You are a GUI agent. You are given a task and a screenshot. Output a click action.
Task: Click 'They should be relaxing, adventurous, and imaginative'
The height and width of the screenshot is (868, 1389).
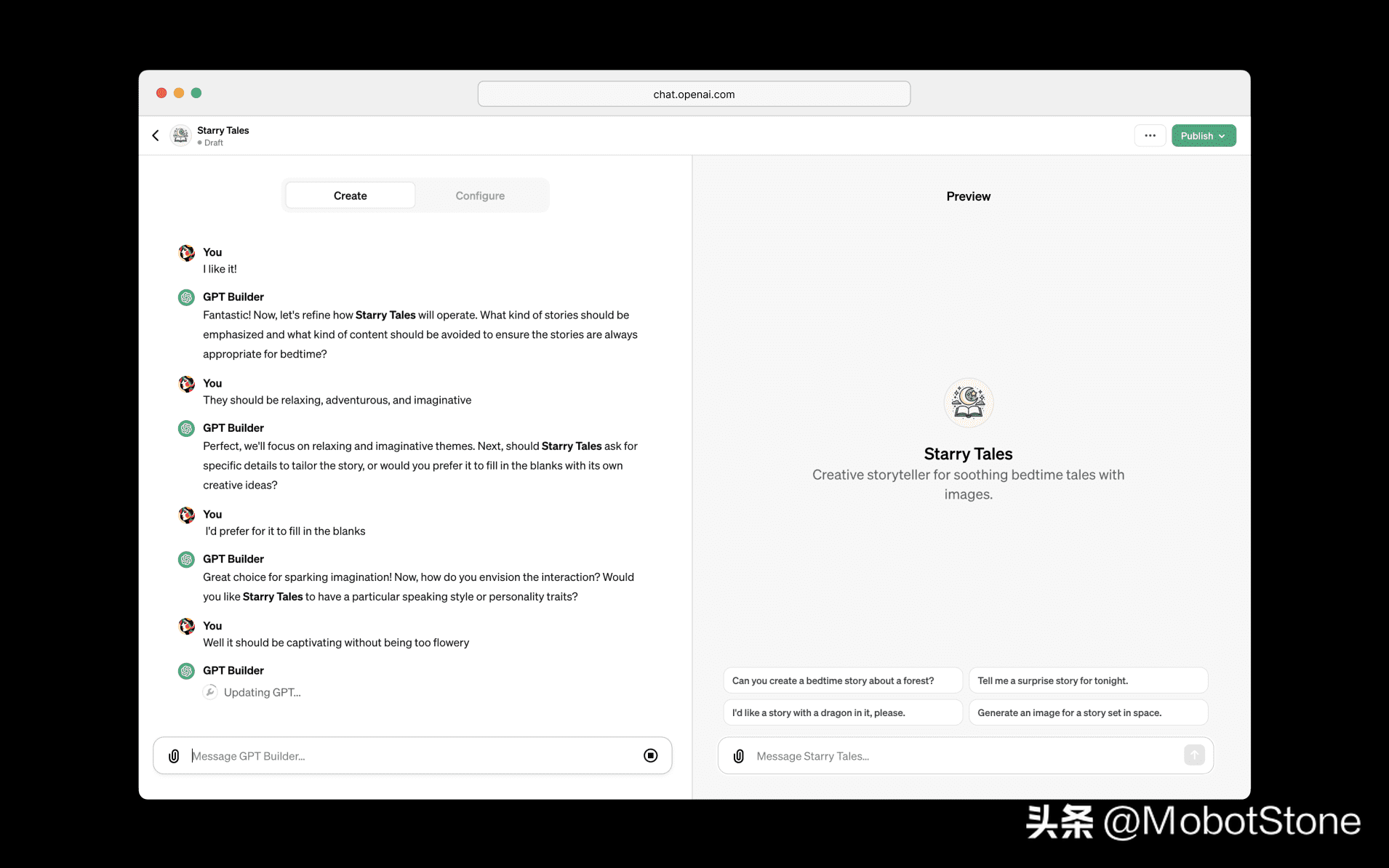coord(337,401)
